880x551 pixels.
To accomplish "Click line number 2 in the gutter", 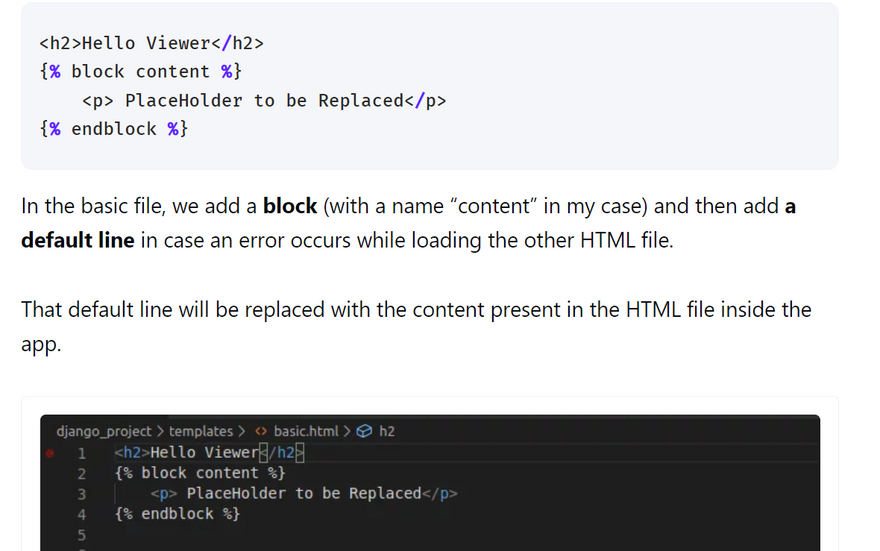I will point(81,473).
